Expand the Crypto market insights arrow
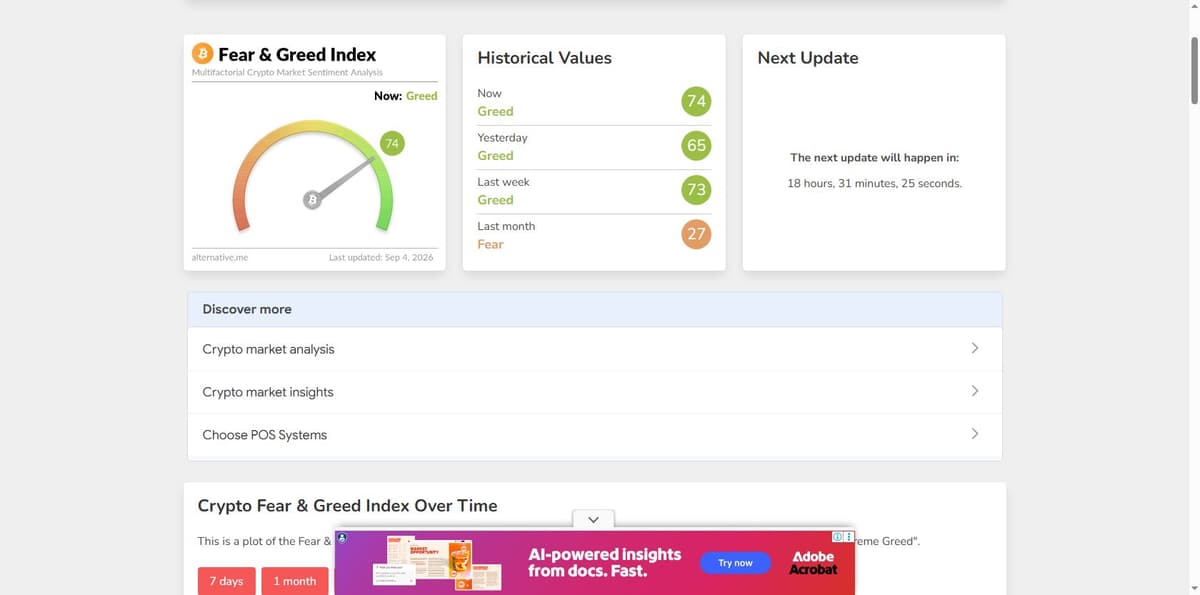The width and height of the screenshot is (1200, 595). click(x=975, y=391)
